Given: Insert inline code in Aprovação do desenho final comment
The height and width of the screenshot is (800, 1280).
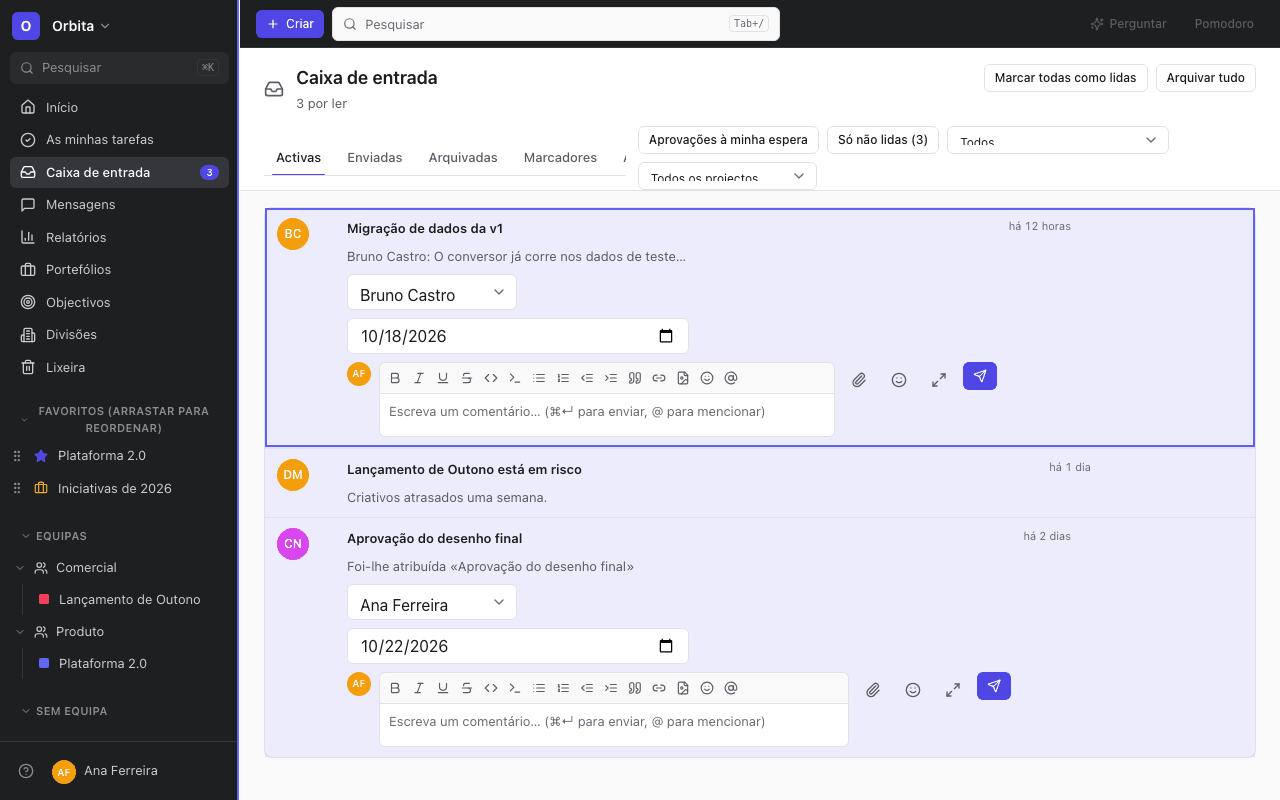Looking at the screenshot, I should click(491, 688).
